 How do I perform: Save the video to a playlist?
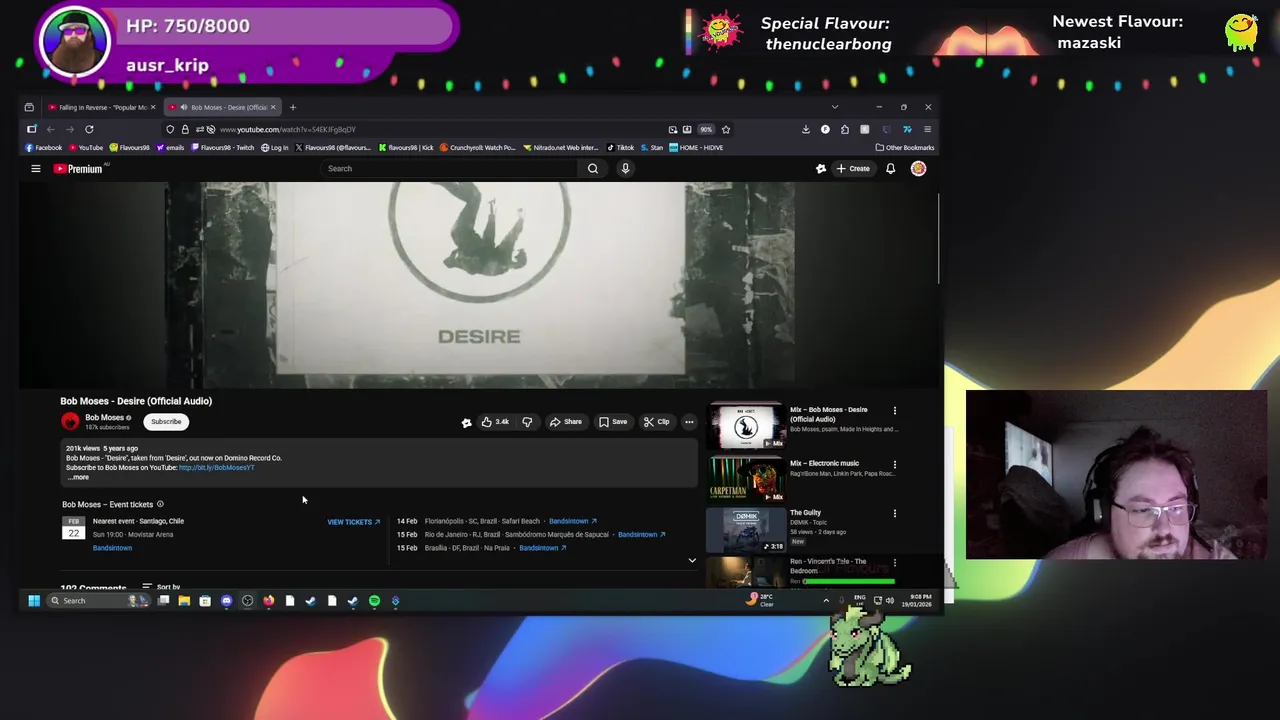(613, 422)
